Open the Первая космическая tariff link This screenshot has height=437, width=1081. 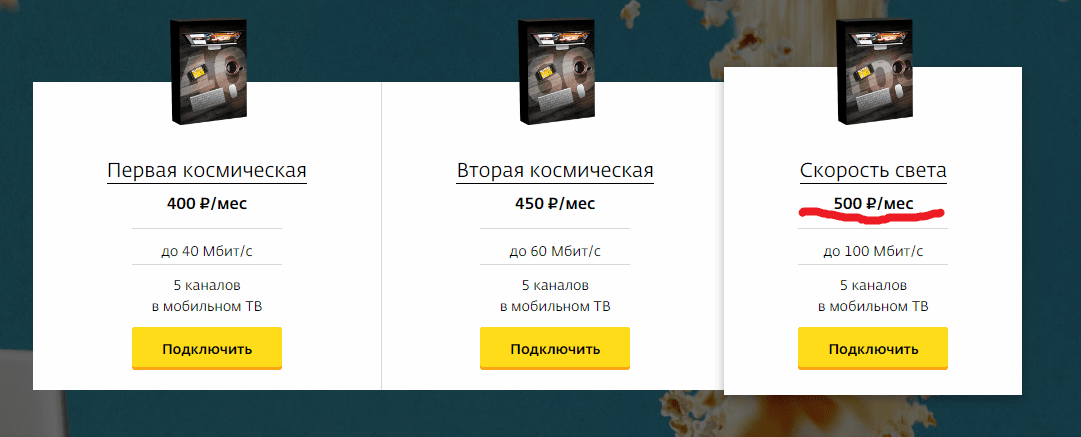[207, 170]
